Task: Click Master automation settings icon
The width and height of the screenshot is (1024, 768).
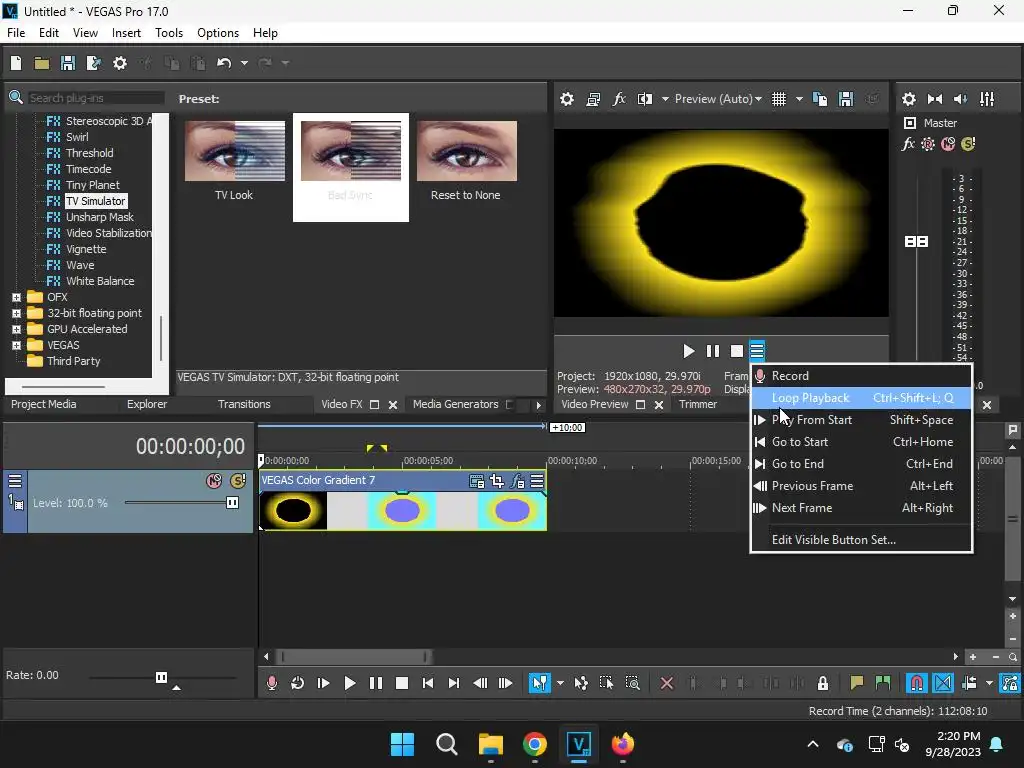Action: tap(927, 144)
